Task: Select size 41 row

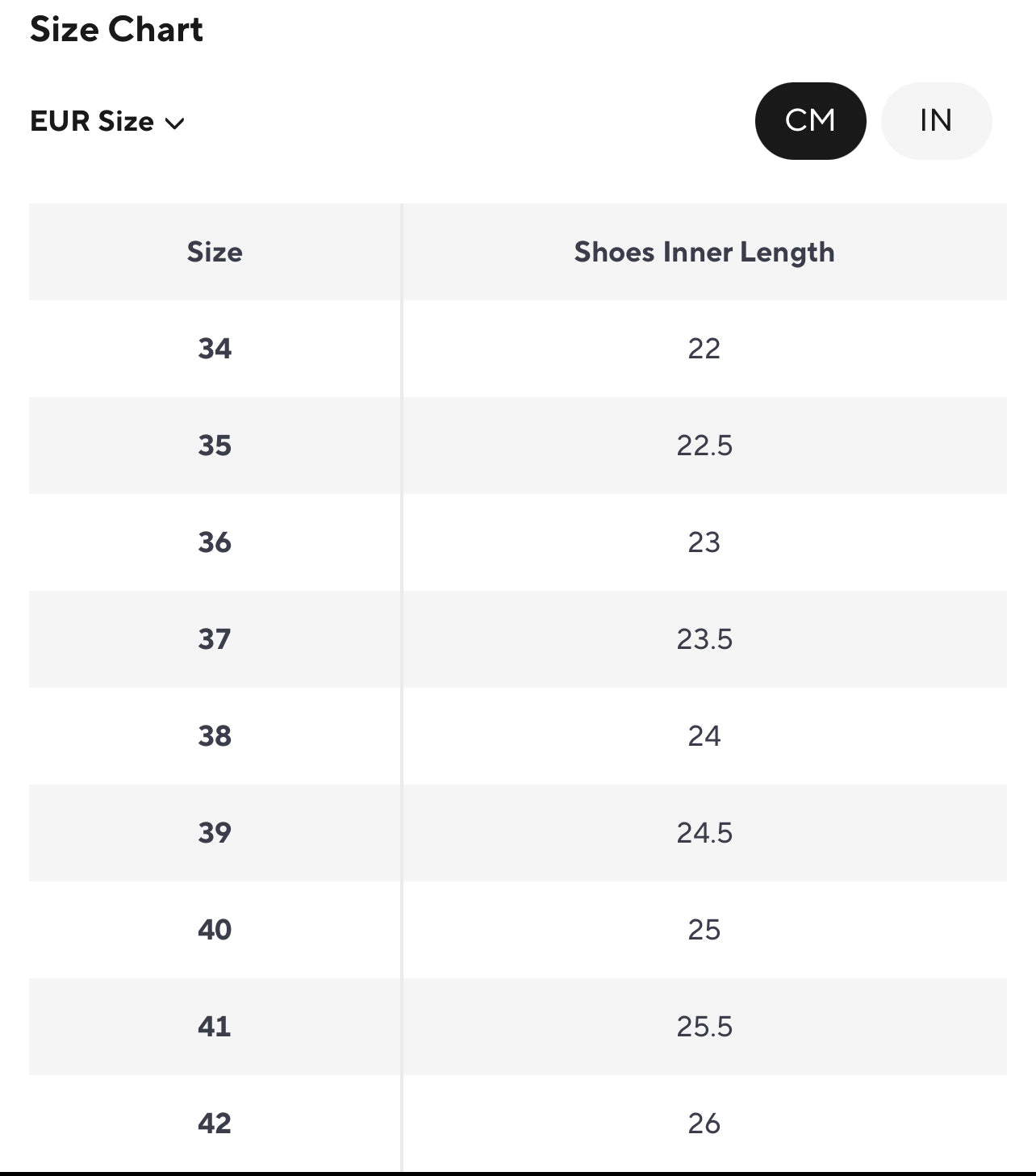Action: point(215,1027)
